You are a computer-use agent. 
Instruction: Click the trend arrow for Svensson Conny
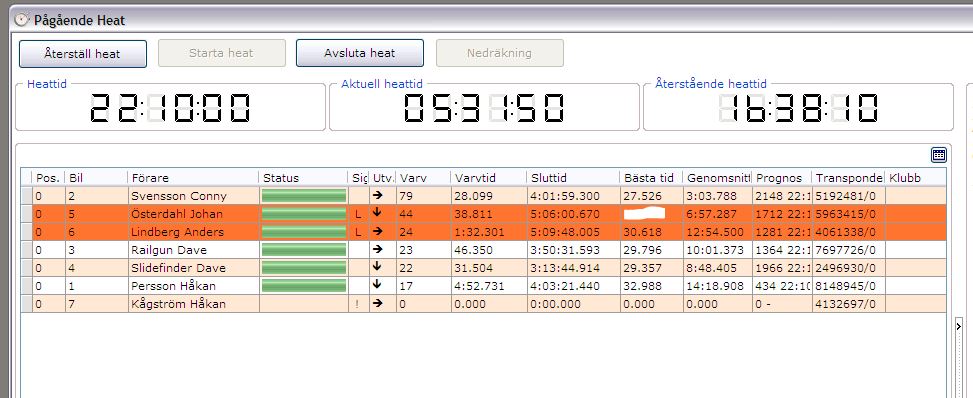coord(377,195)
